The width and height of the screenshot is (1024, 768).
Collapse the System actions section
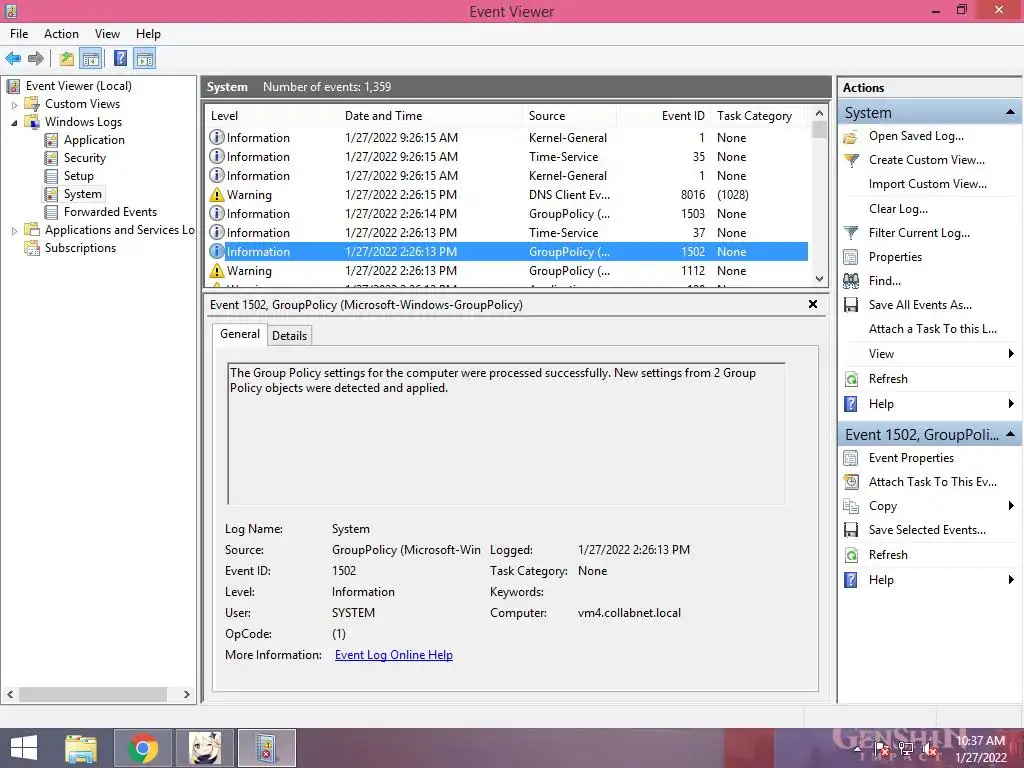tap(1010, 112)
